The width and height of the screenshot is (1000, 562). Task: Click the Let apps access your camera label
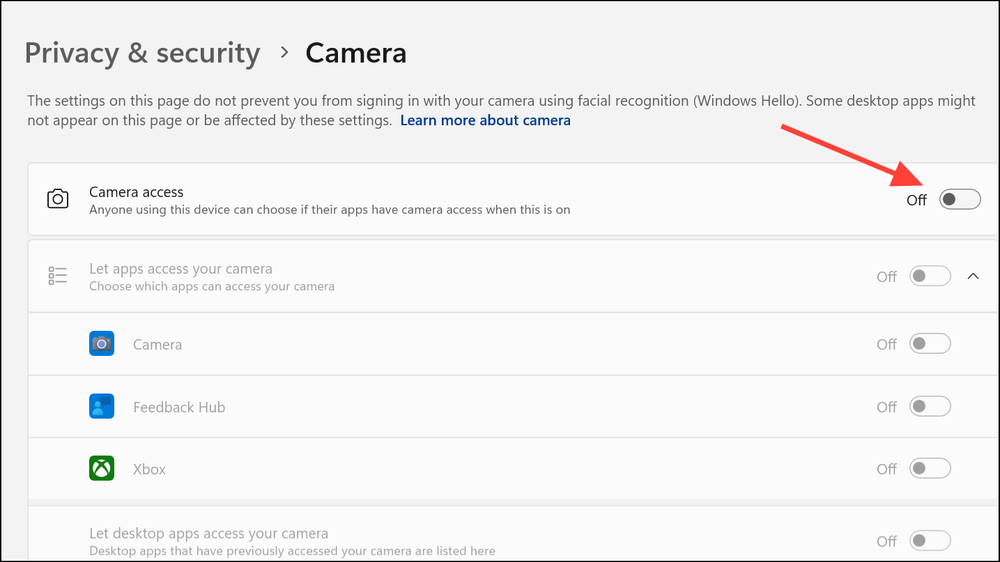pyautogui.click(x=180, y=269)
